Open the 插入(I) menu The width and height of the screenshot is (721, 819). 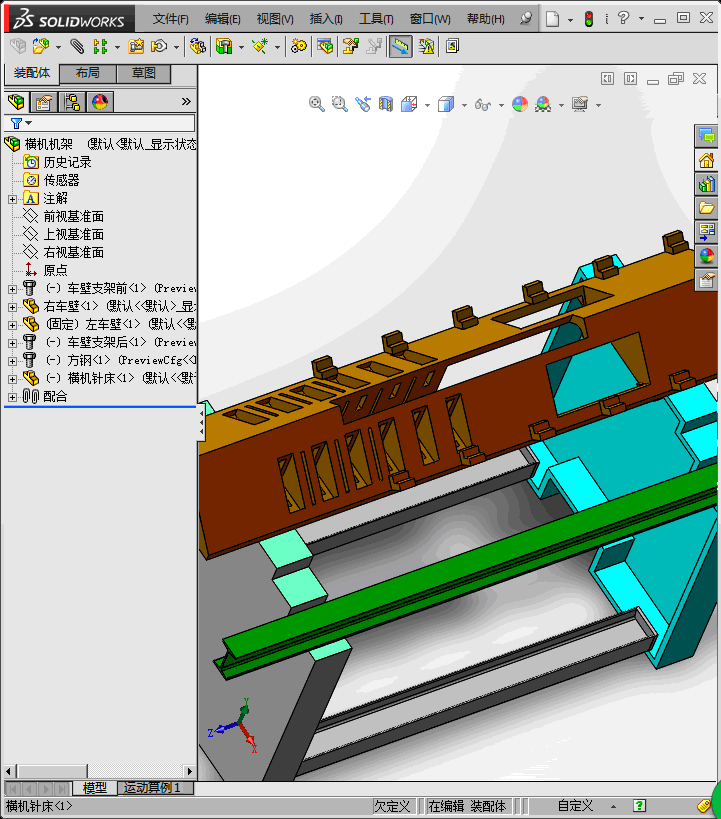tap(326, 19)
